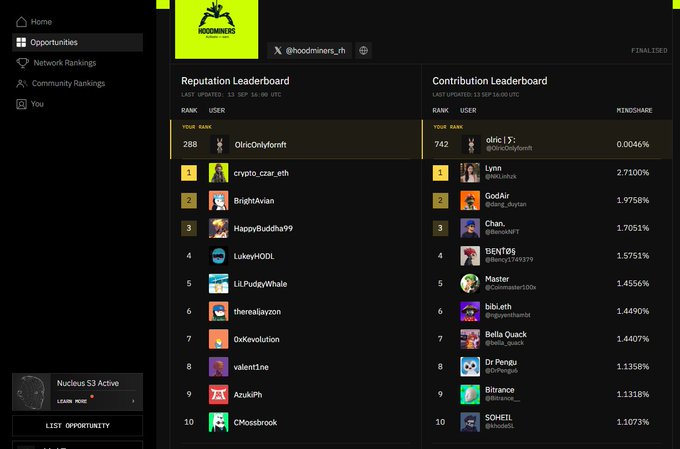Viewport: 680px width, 449px height.
Task: Open crypto_czar_eth avatar
Action: (x=219, y=173)
